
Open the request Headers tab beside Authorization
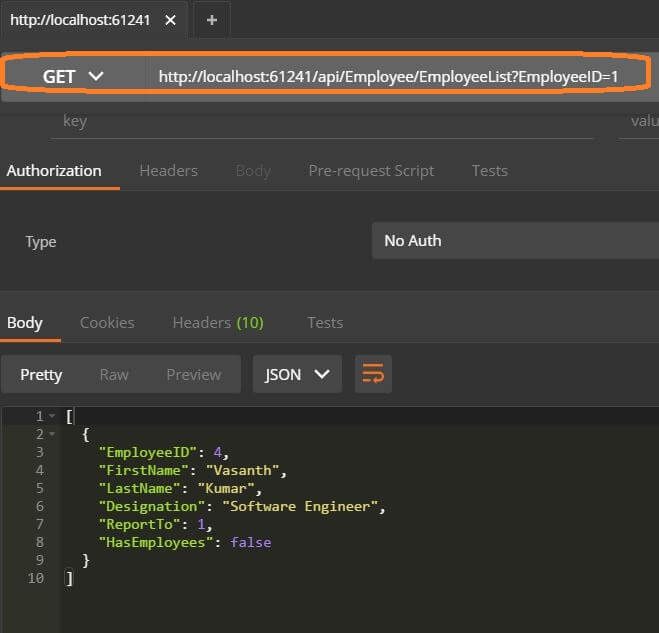coord(168,171)
